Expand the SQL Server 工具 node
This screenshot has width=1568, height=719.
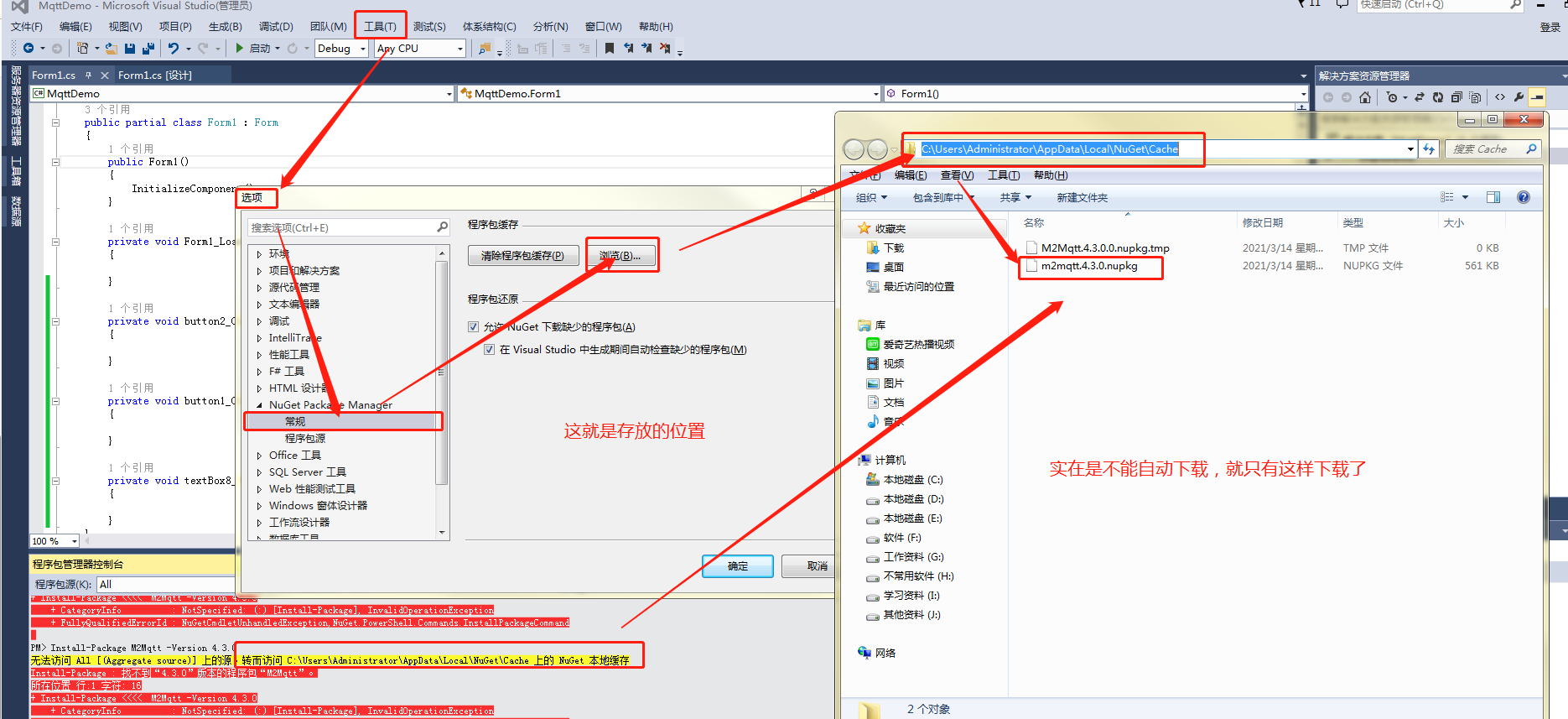(259, 472)
